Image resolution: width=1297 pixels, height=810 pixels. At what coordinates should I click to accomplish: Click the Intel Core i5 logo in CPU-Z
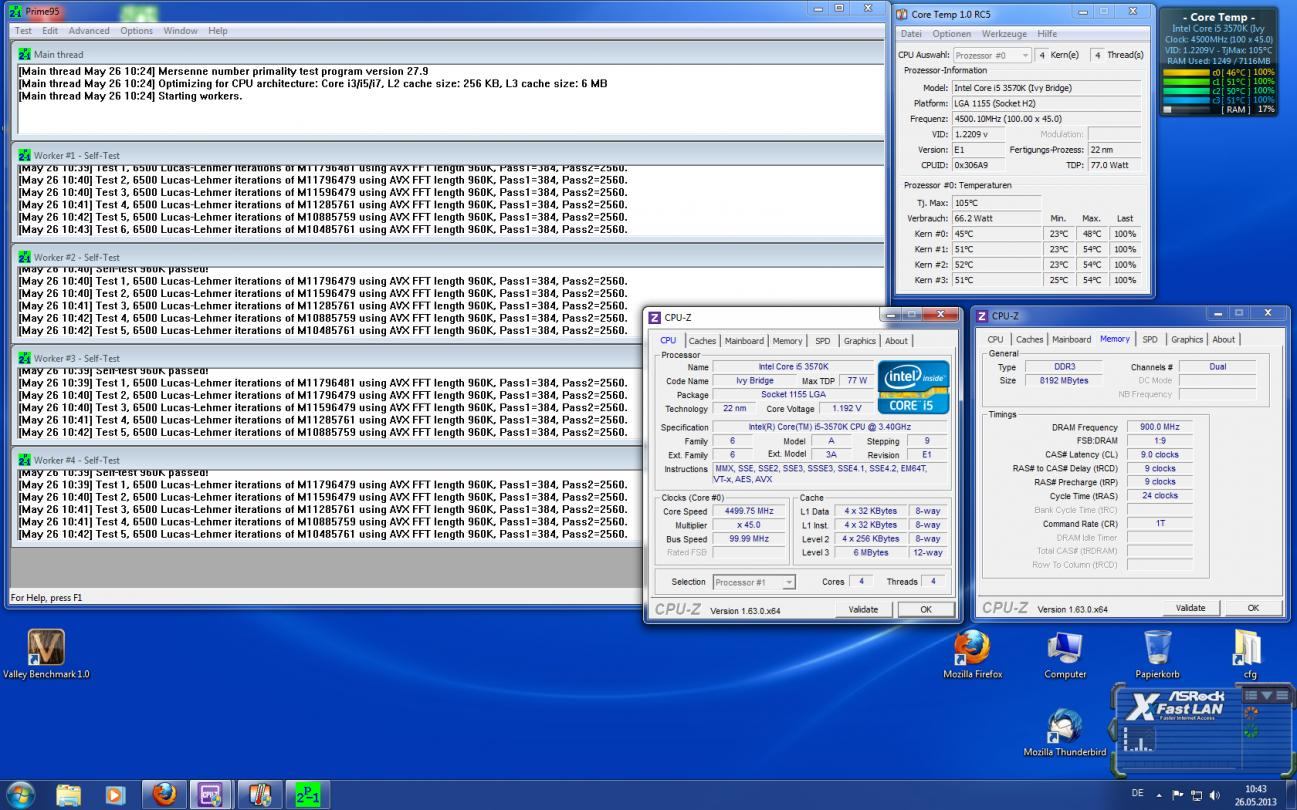click(912, 386)
